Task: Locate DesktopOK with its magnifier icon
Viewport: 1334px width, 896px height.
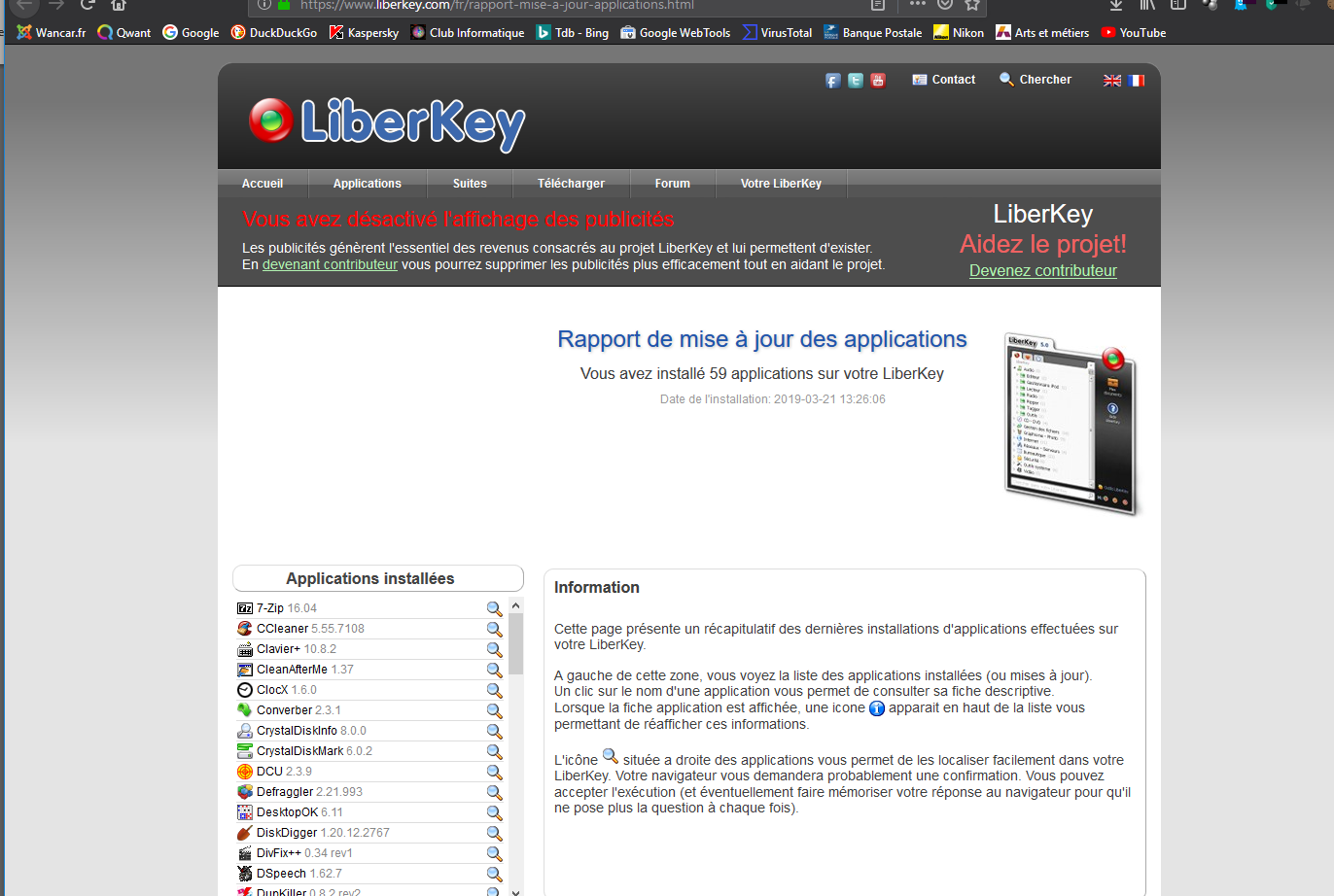Action: (494, 812)
